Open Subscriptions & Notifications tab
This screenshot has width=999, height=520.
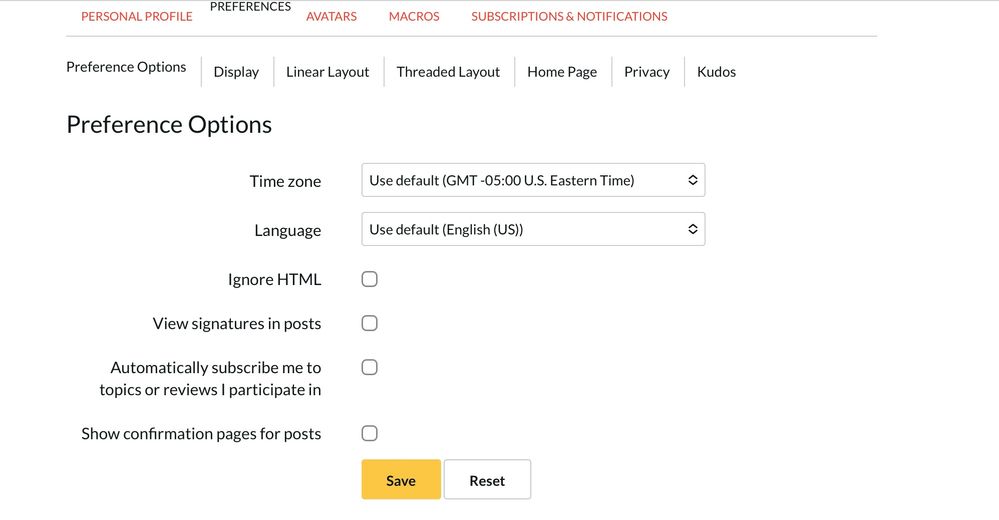pyautogui.click(x=569, y=16)
